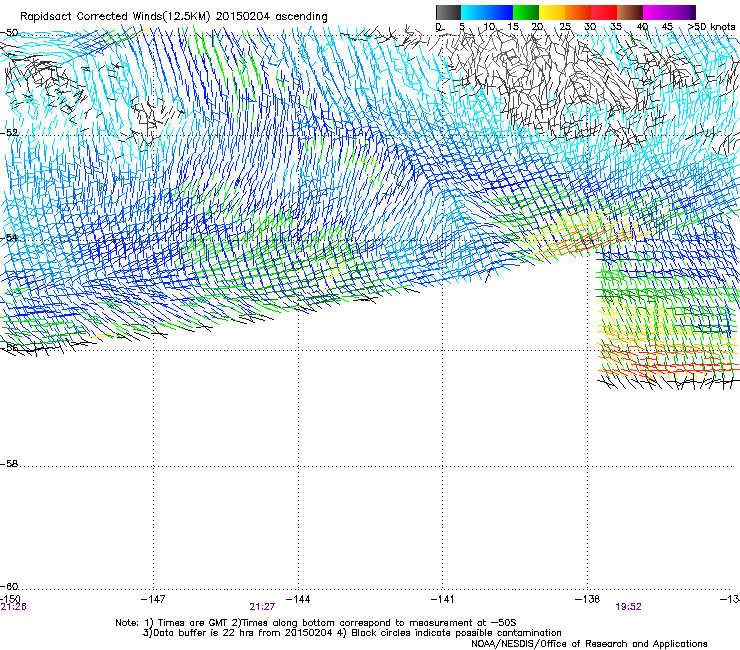Viewport: 740px width, 650px height.
Task: Click the 19:52 swath time label
Action: click(x=628, y=607)
